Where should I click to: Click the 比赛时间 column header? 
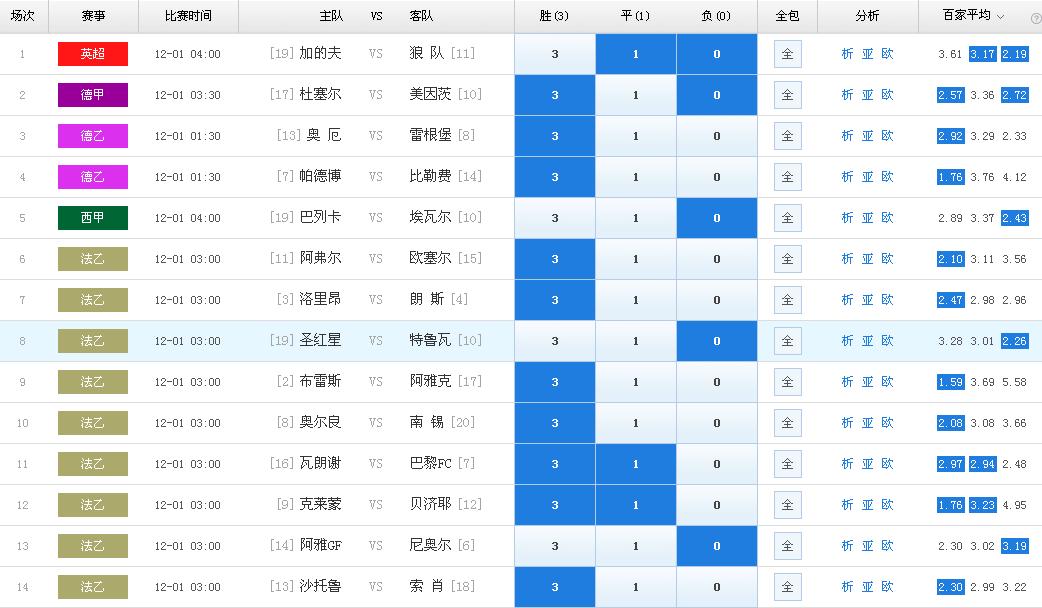pyautogui.click(x=188, y=16)
